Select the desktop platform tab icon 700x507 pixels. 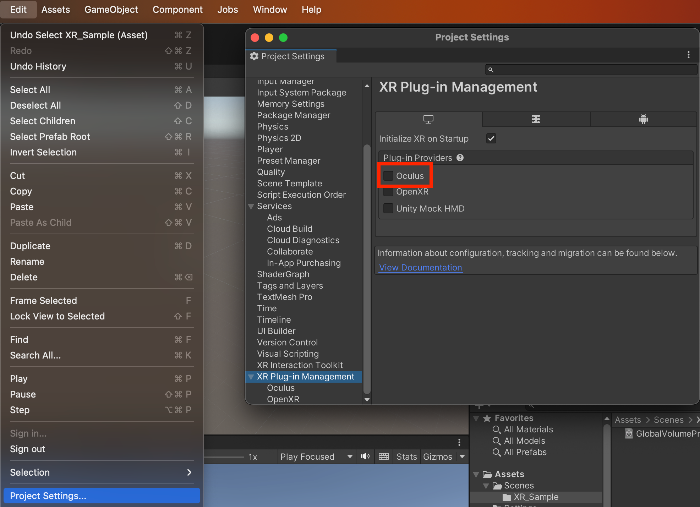(428, 119)
